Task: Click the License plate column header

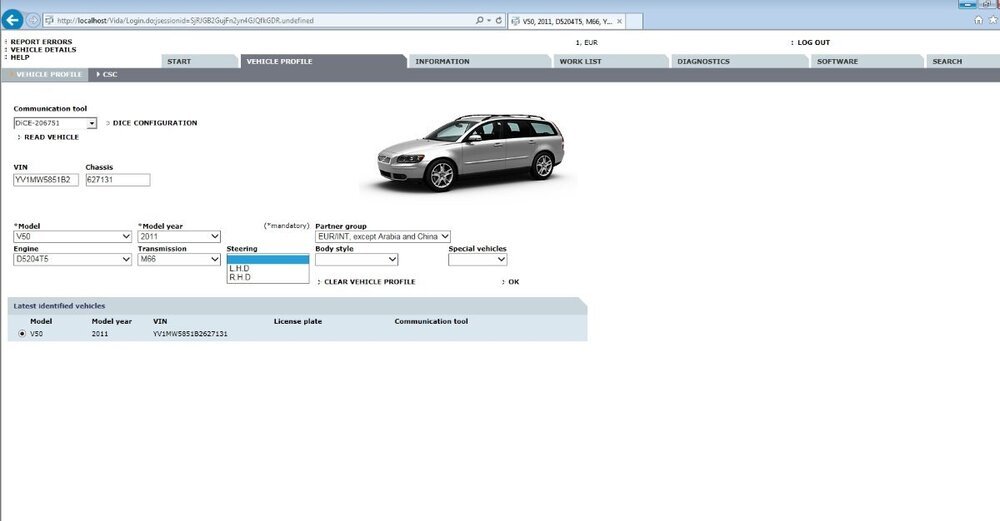Action: (298, 321)
